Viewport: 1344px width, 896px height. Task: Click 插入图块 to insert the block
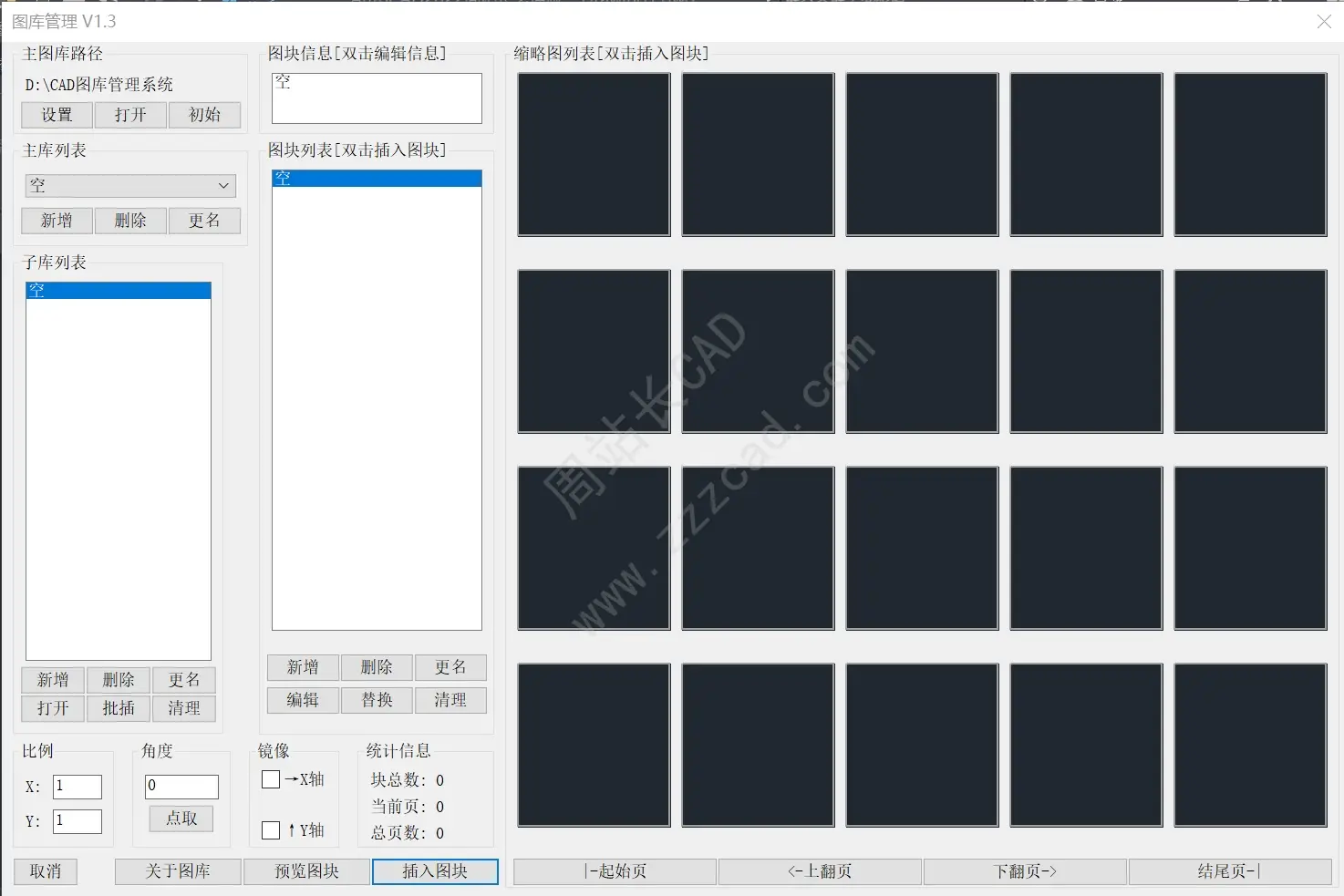(435, 871)
